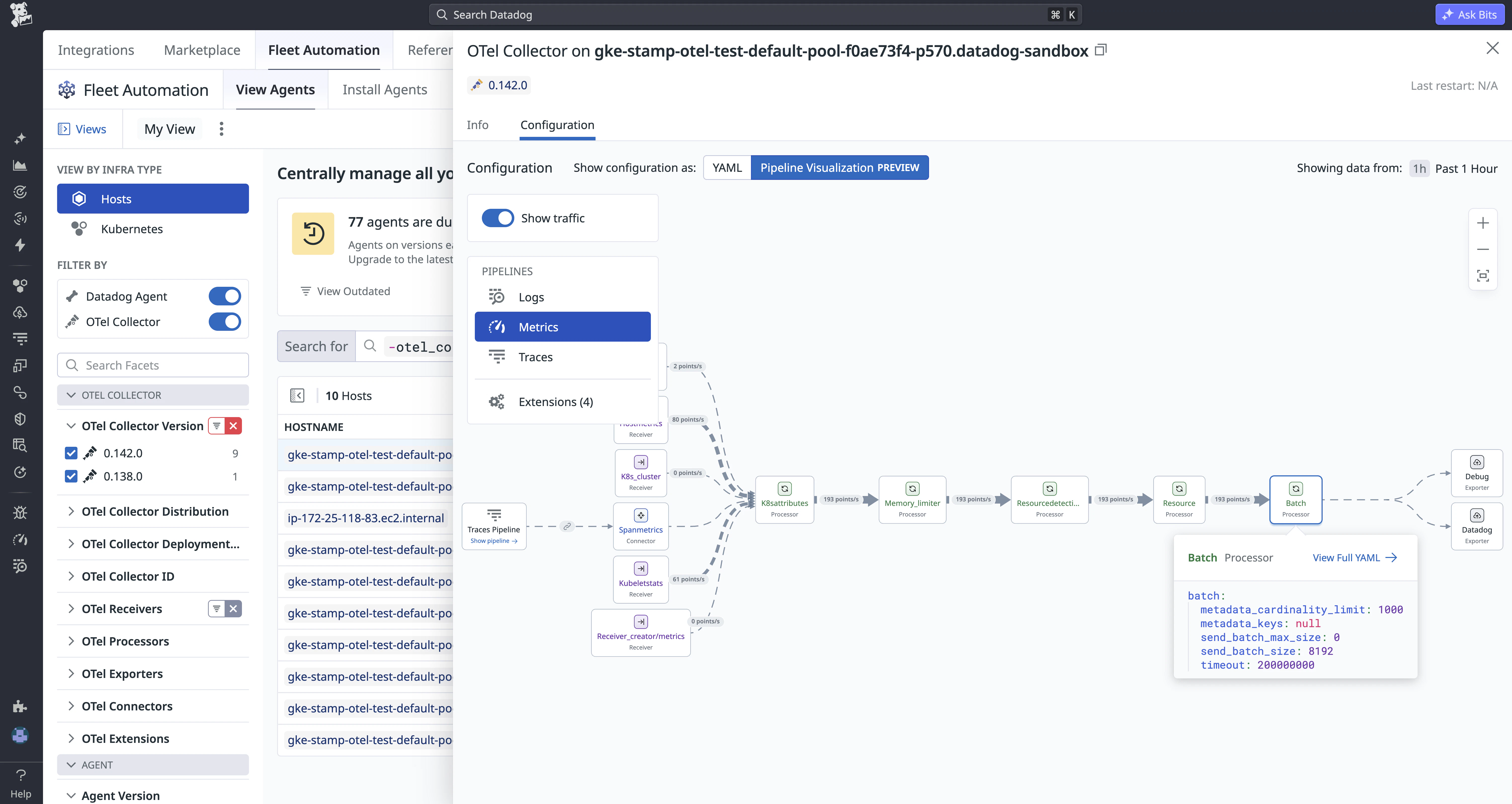Screen dimensions: 1512x804
Task: Clear the OTel Collector Version filter
Action: (234, 426)
